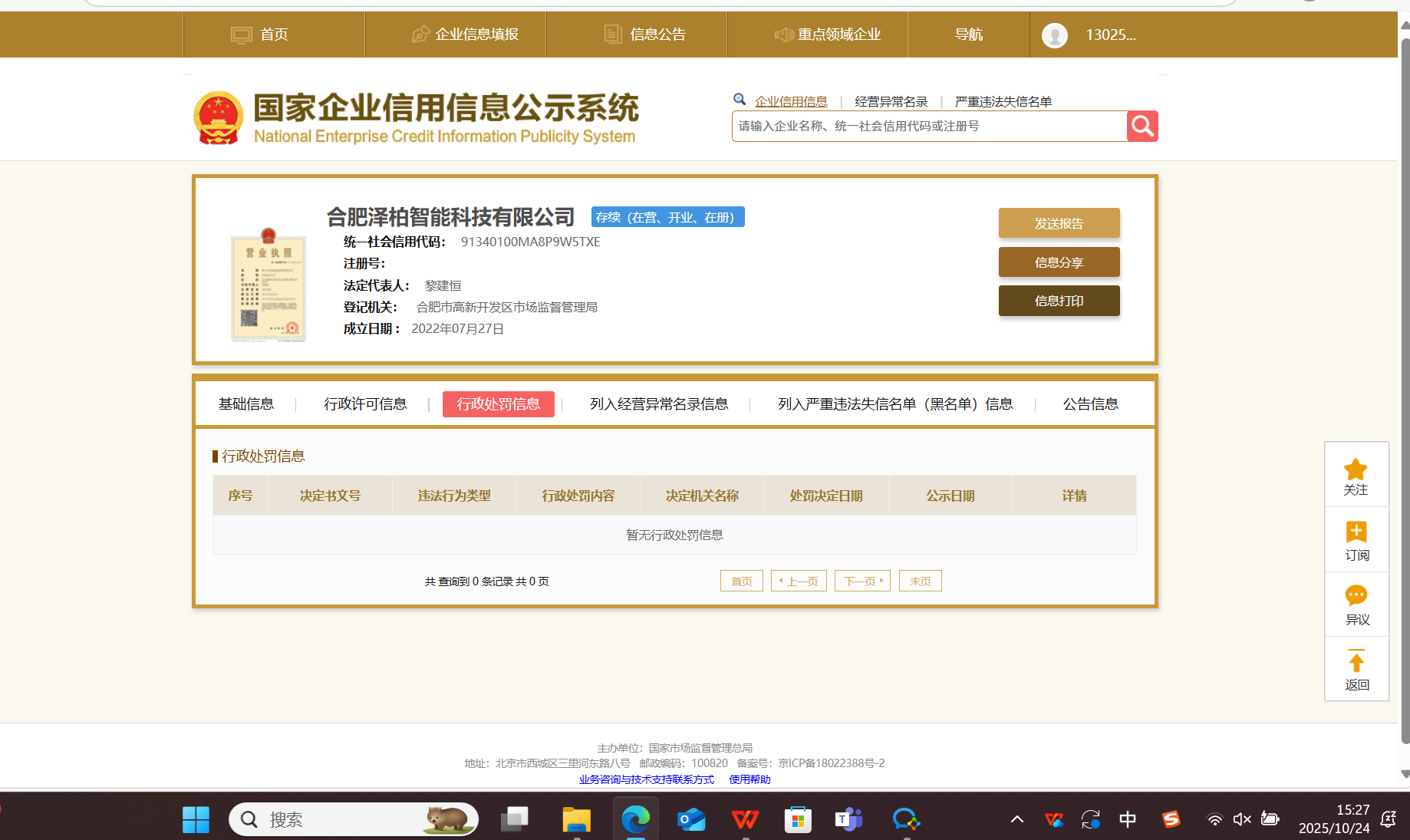Click the user avatar icon in header
The height and width of the screenshot is (840, 1410).
pyautogui.click(x=1054, y=35)
